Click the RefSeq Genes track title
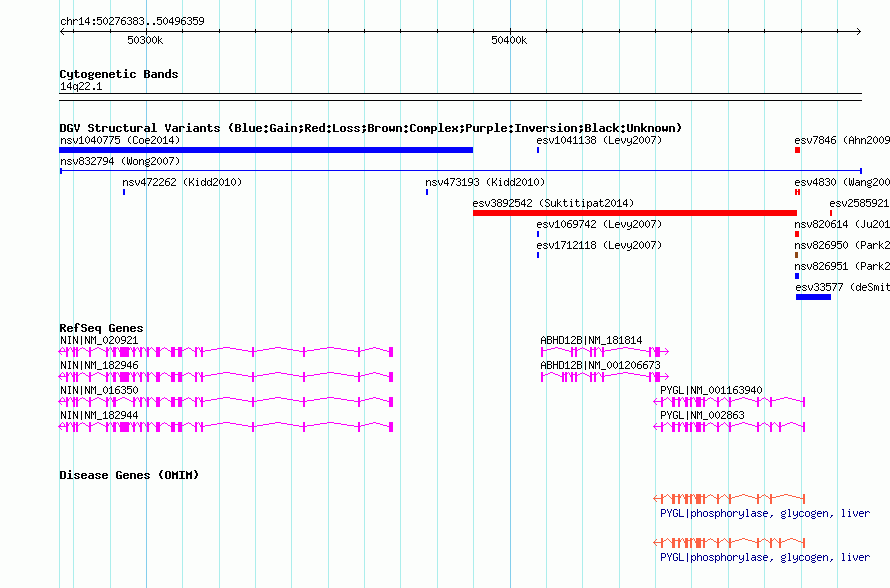890x588 pixels. coord(101,328)
